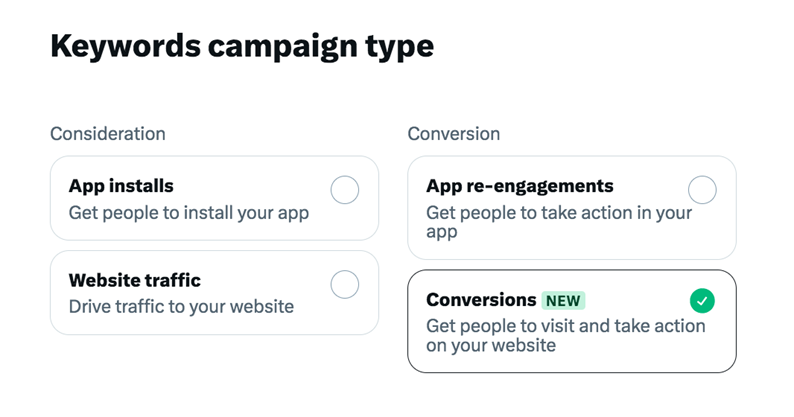The height and width of the screenshot is (417, 794).
Task: Click "Get people to install your app" text
Action: tap(189, 213)
